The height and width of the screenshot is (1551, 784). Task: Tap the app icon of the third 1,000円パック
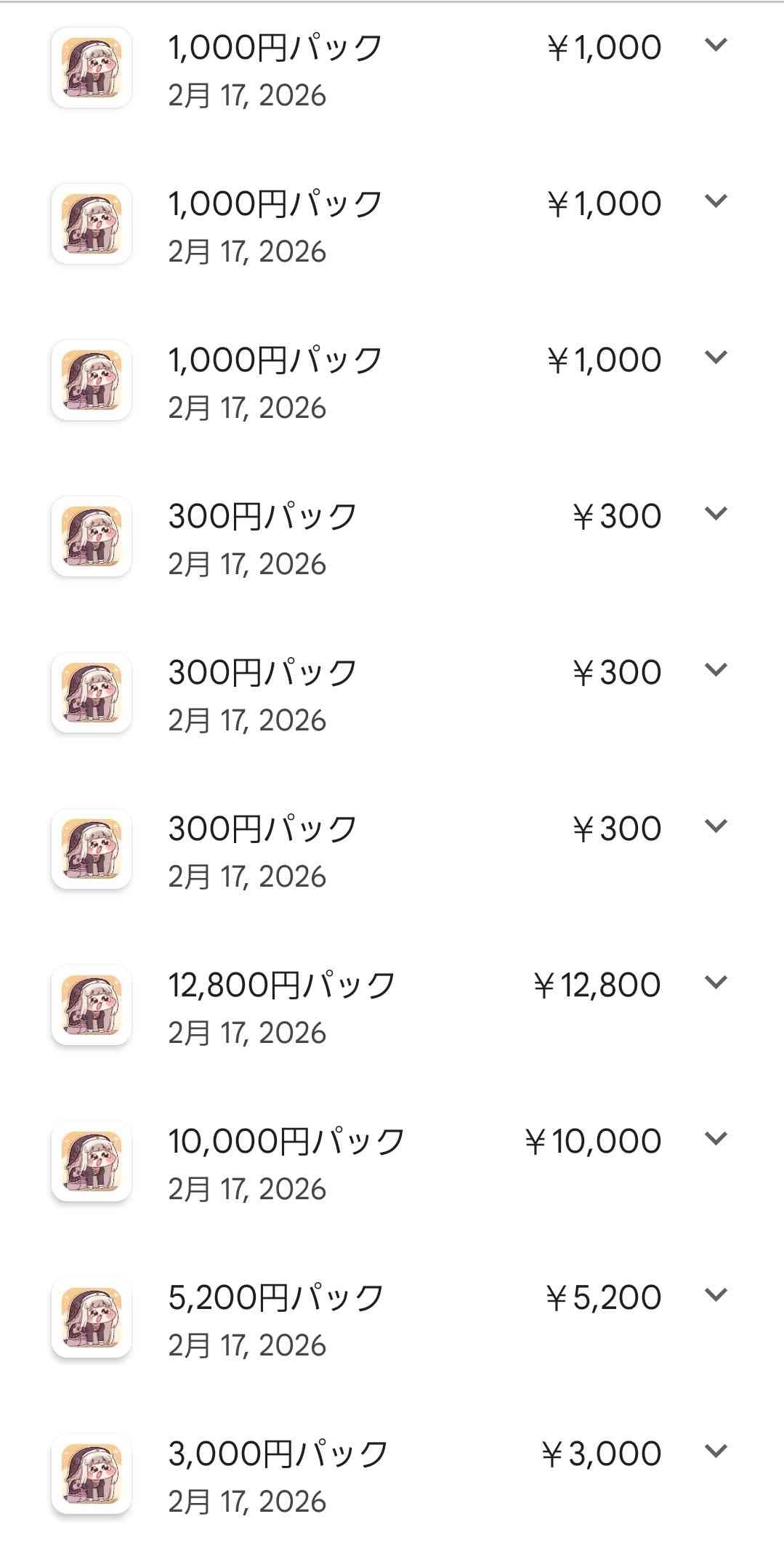[92, 380]
